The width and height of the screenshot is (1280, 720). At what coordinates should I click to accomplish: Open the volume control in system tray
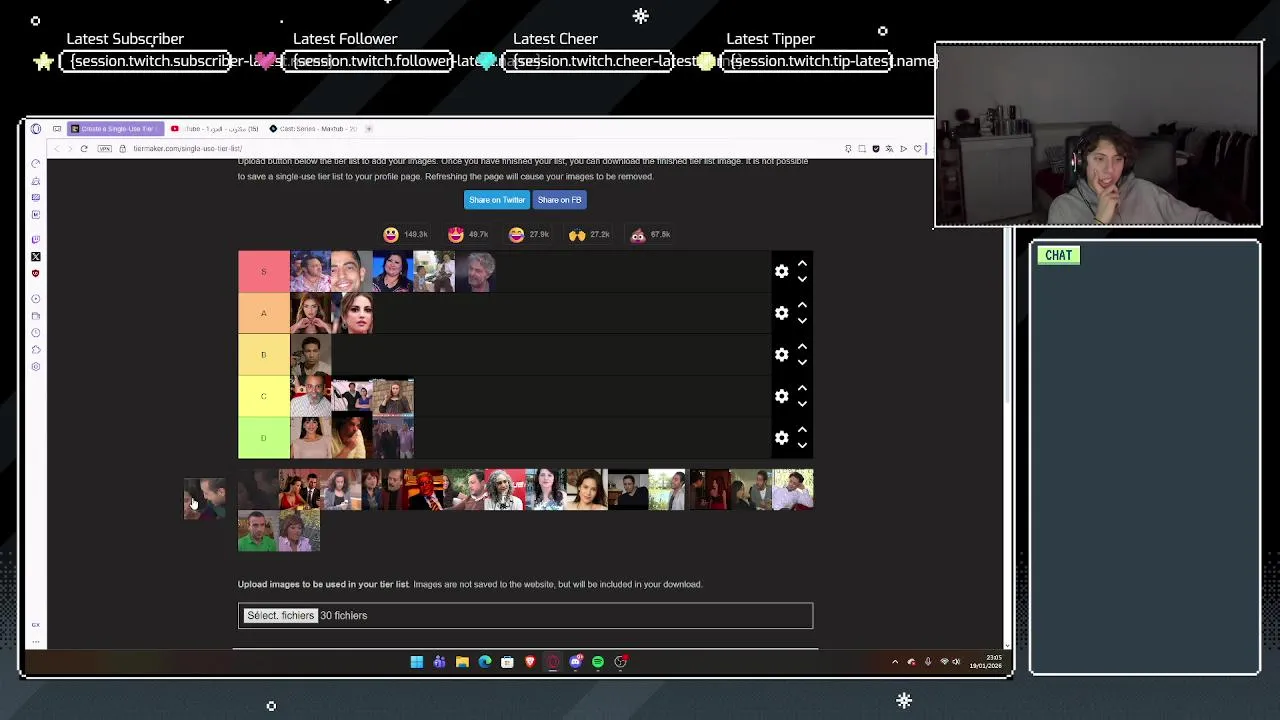click(x=956, y=662)
